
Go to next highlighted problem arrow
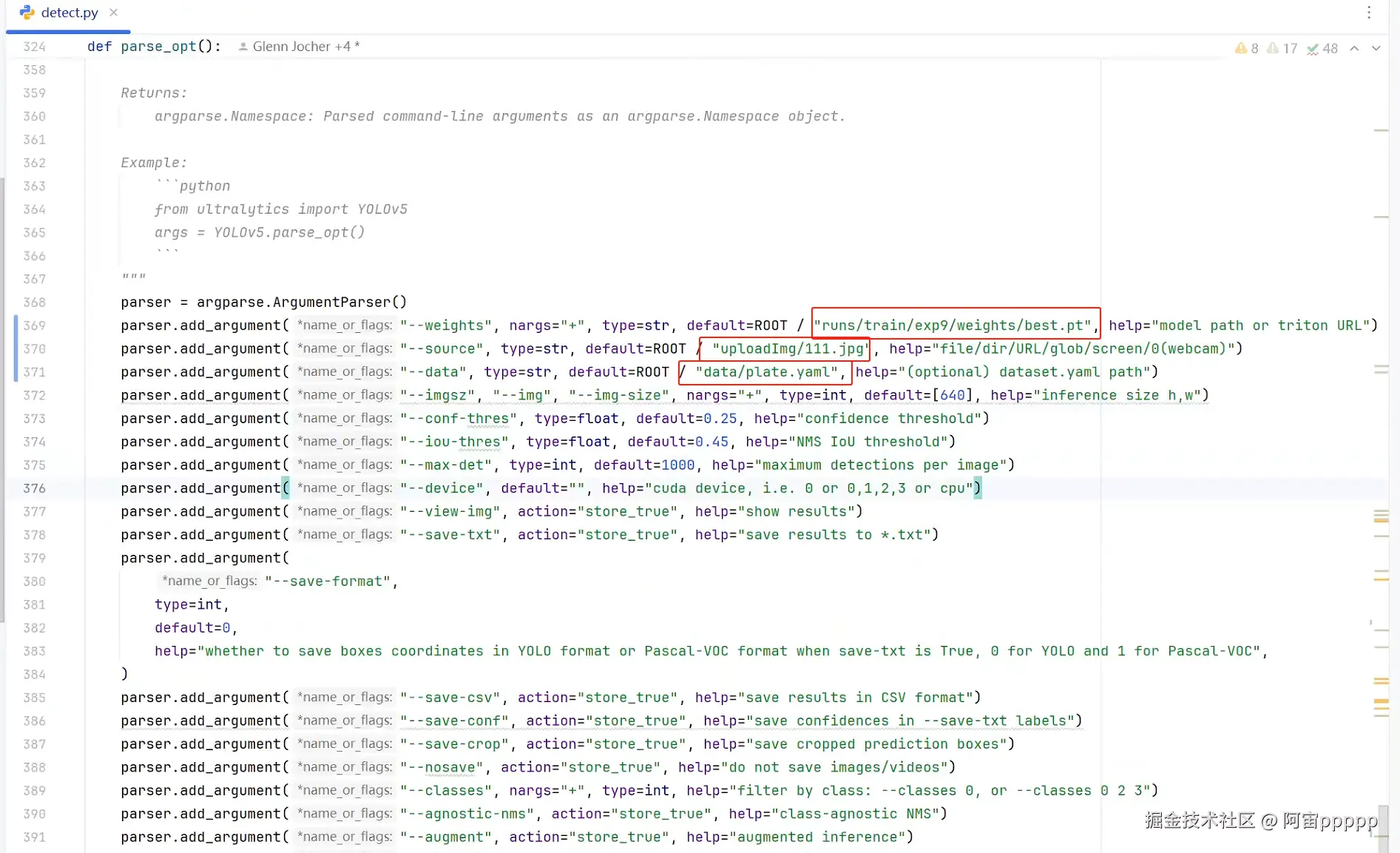(1376, 48)
